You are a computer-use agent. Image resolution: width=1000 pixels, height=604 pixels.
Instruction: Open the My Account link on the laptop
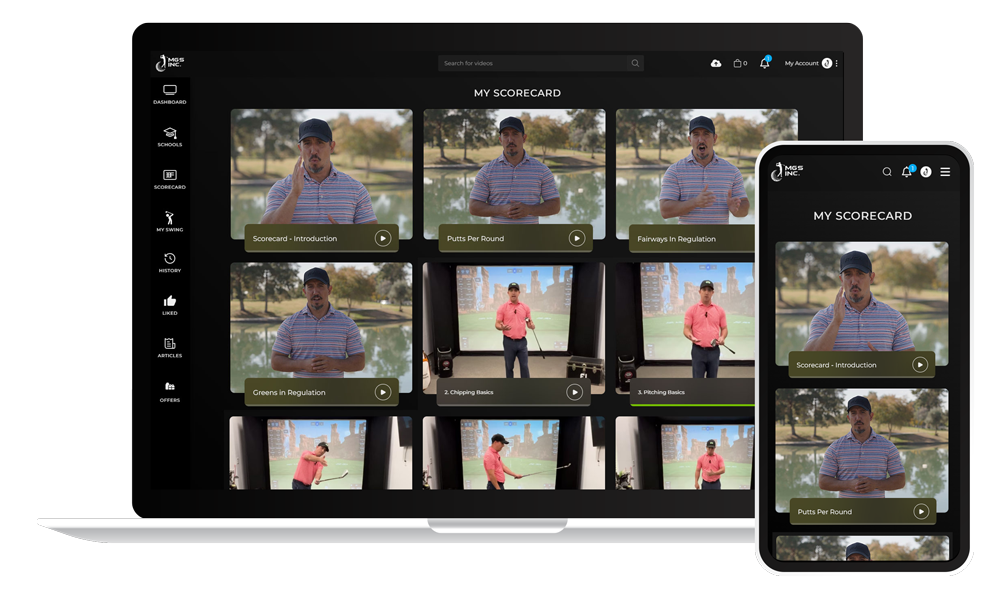pos(802,63)
